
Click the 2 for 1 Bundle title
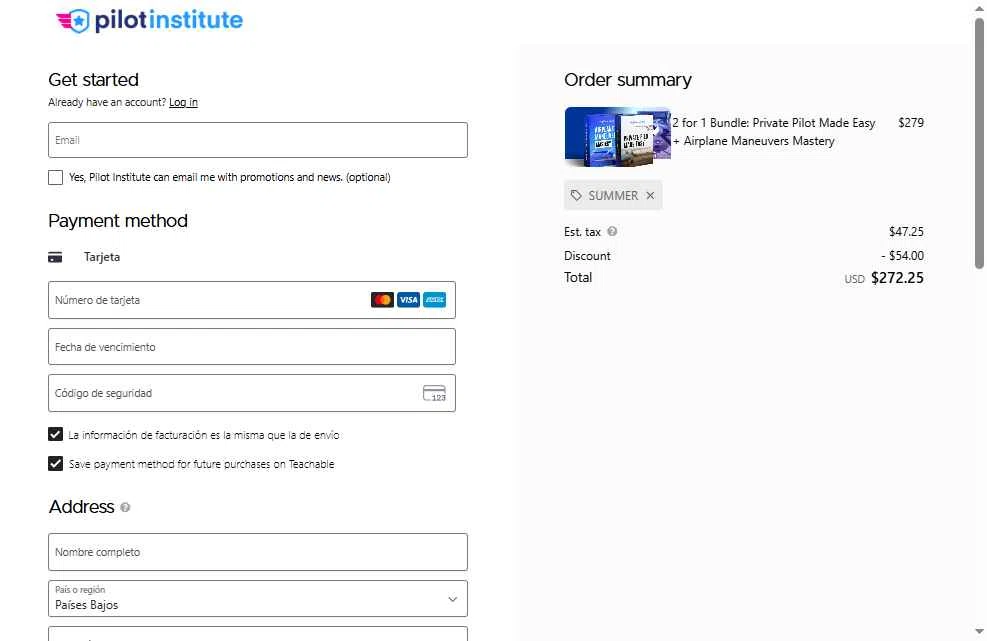774,132
